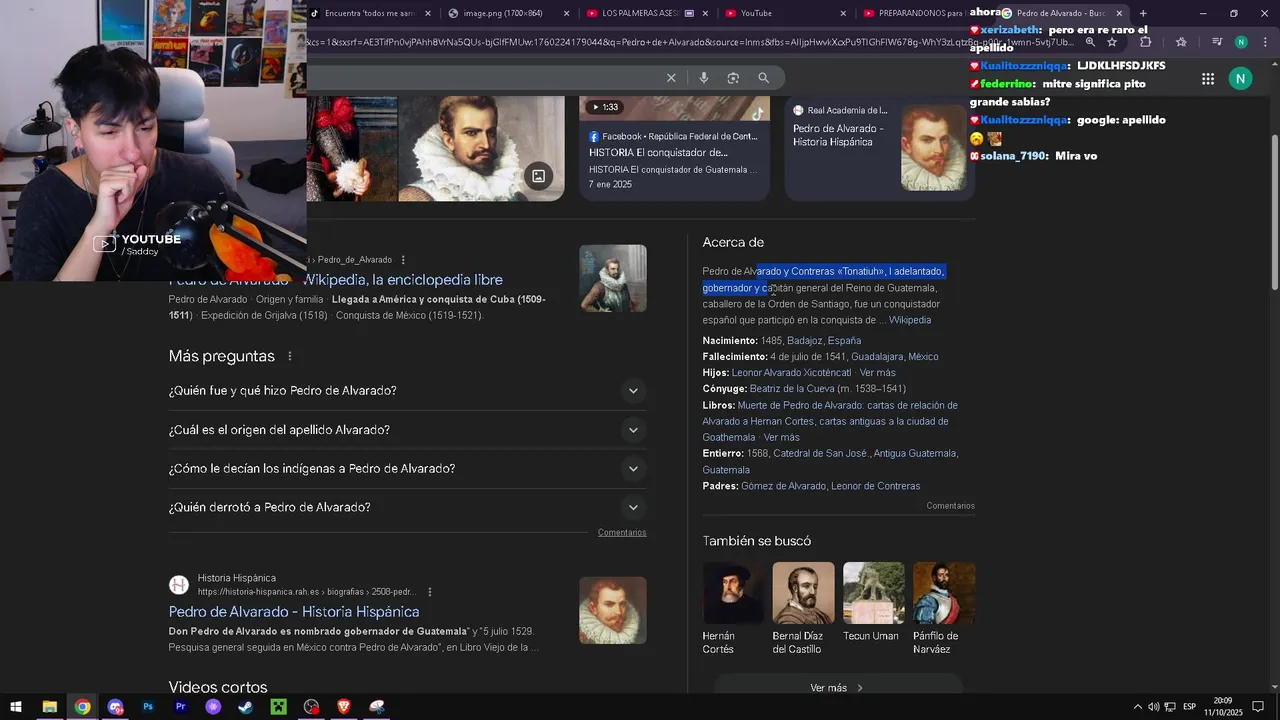Start voice search with the microphone icon
Screen dimensions: 1280x720
[x=704, y=78]
